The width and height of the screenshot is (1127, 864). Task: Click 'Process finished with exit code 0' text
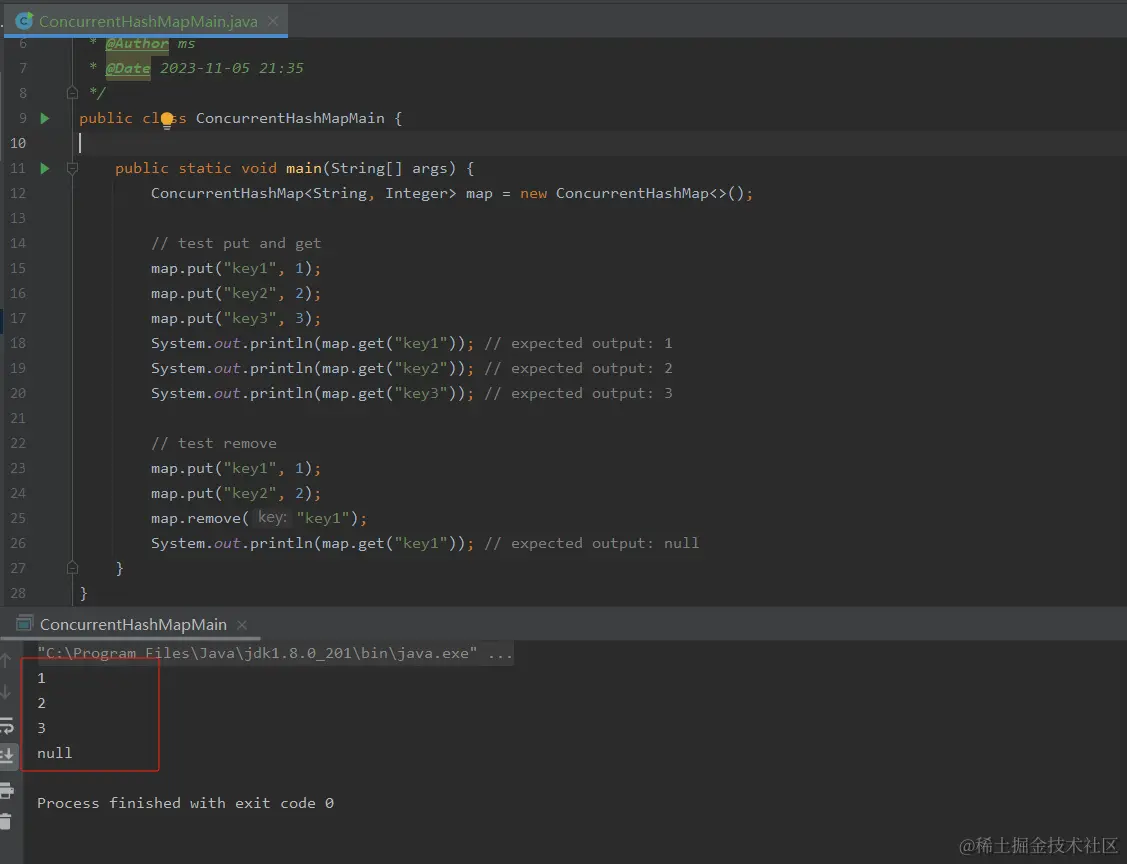point(185,803)
